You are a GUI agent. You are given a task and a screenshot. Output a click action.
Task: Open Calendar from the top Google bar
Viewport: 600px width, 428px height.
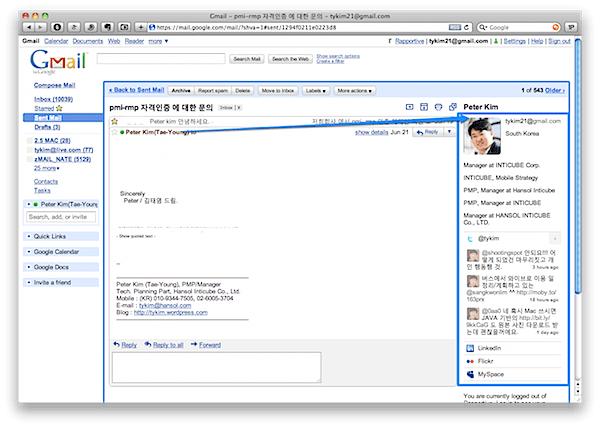[56, 41]
